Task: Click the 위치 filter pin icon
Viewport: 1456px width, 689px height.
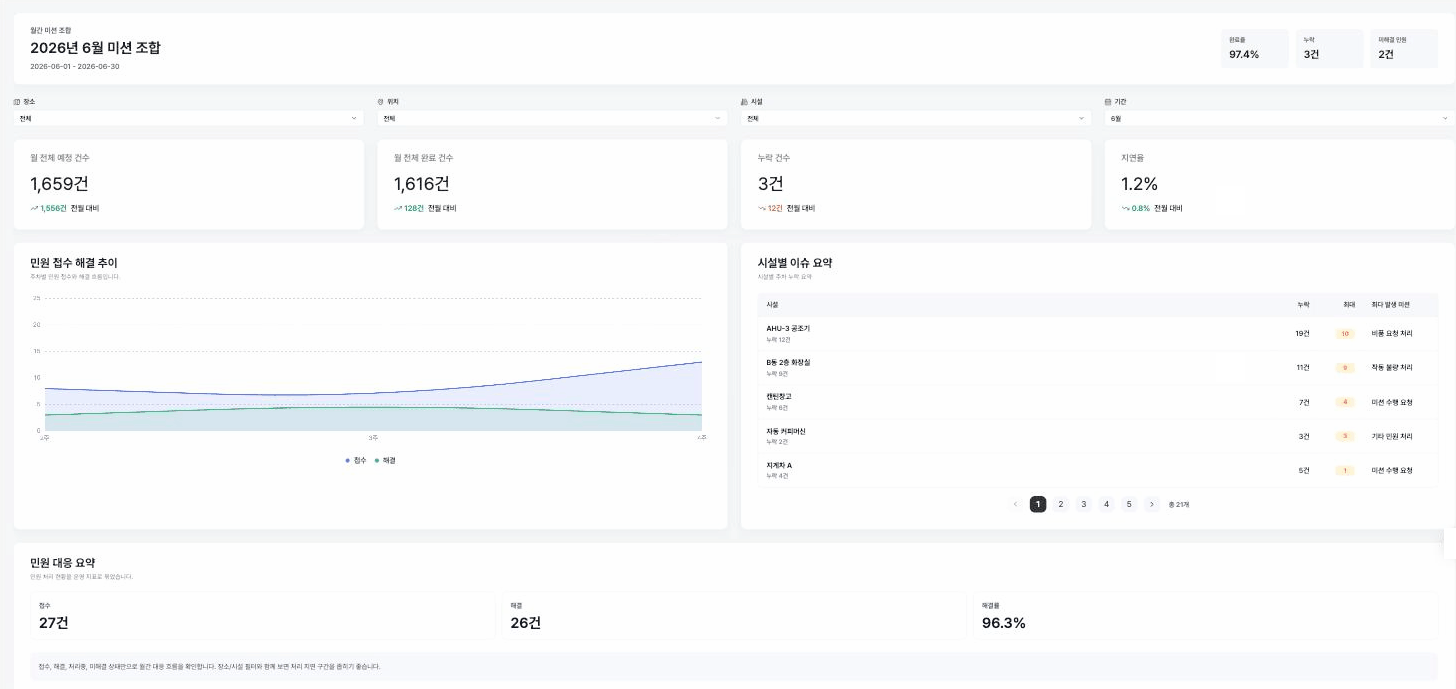Action: [381, 102]
